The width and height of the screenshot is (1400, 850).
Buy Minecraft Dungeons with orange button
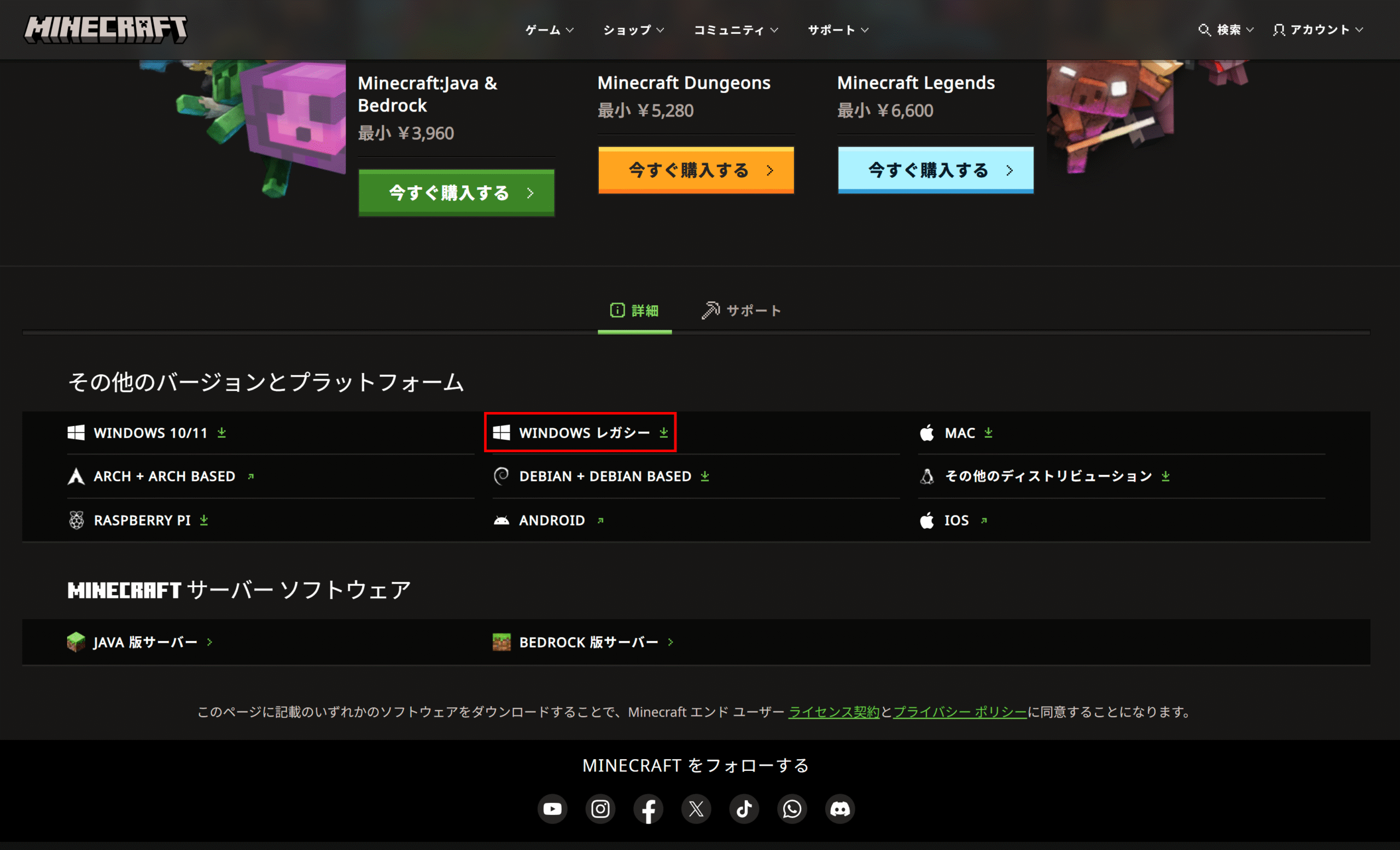696,170
